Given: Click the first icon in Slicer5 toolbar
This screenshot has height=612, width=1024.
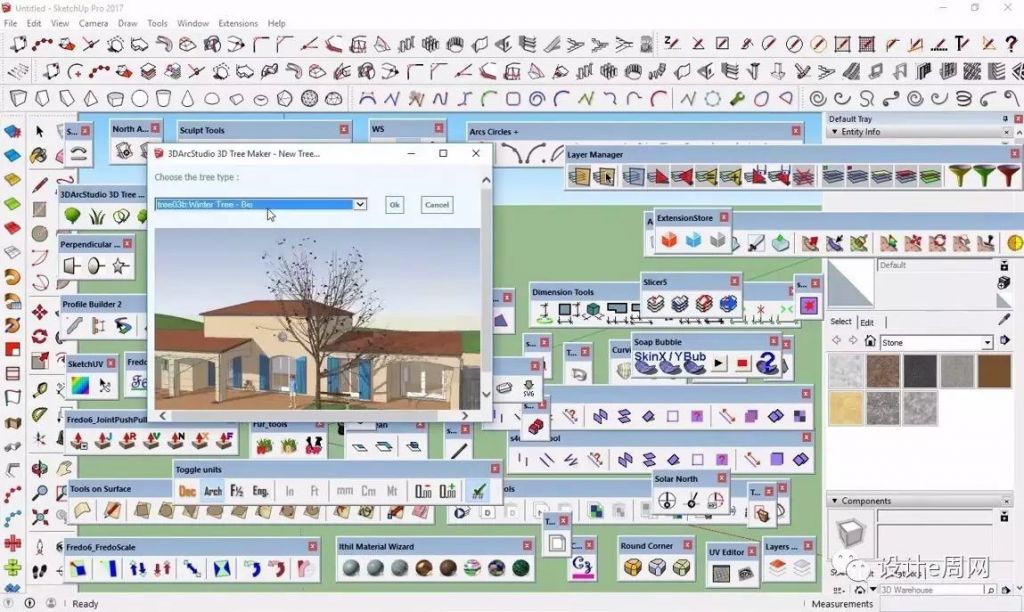Looking at the screenshot, I should click(x=655, y=304).
